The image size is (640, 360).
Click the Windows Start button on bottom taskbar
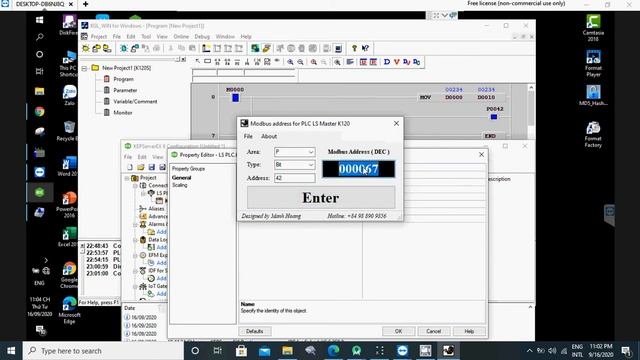[11, 351]
